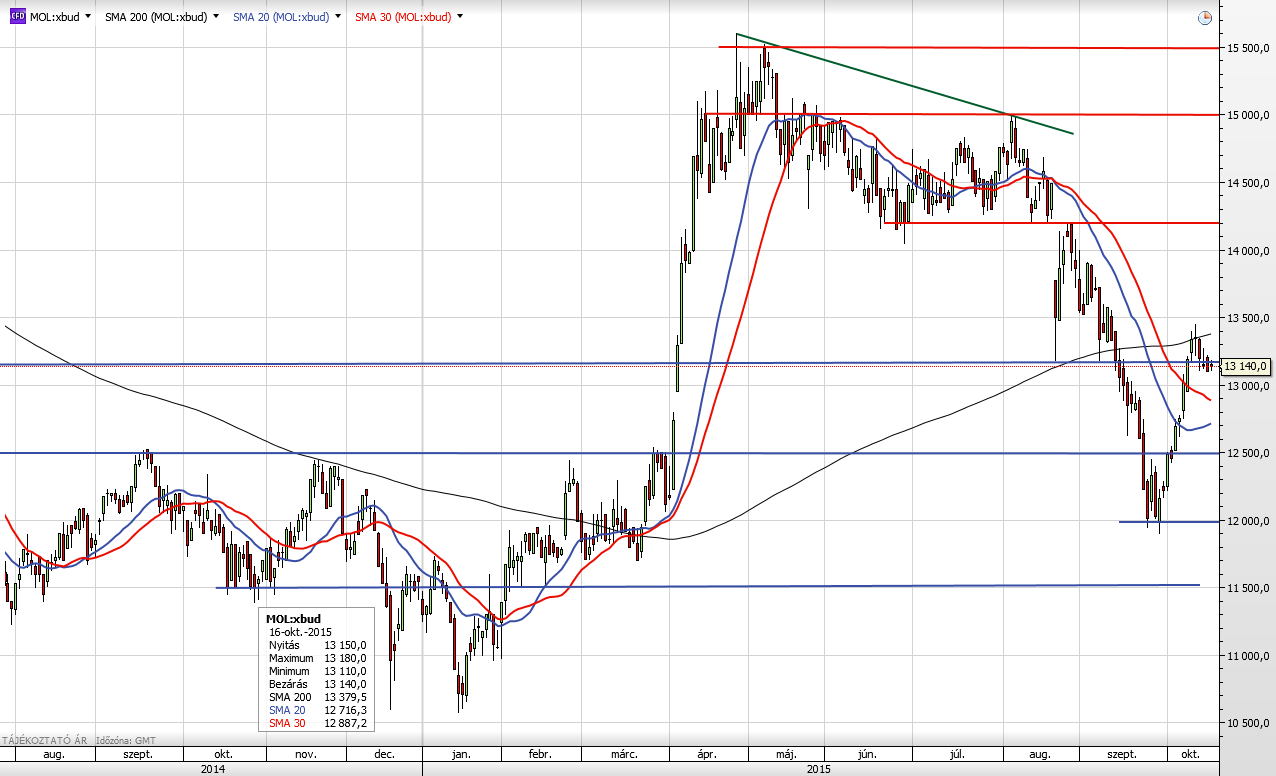Click the dec. month label on the time axis
Screen dimensions: 1276x776
coord(385,754)
